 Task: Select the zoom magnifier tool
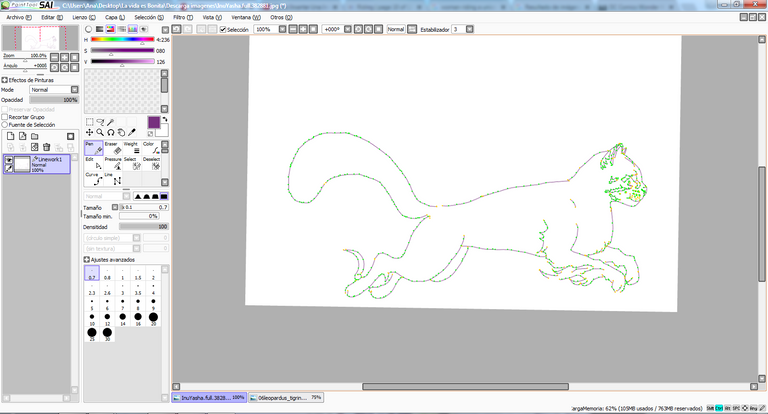coord(100,132)
